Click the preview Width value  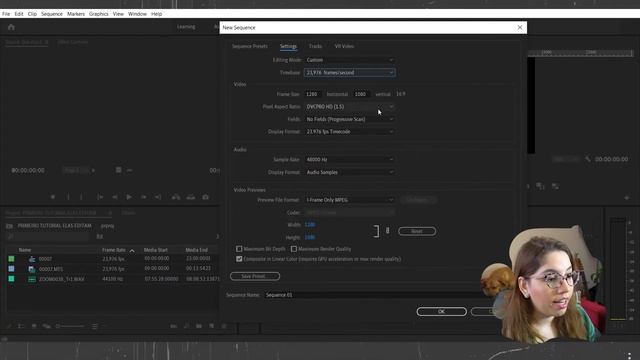tap(310, 225)
